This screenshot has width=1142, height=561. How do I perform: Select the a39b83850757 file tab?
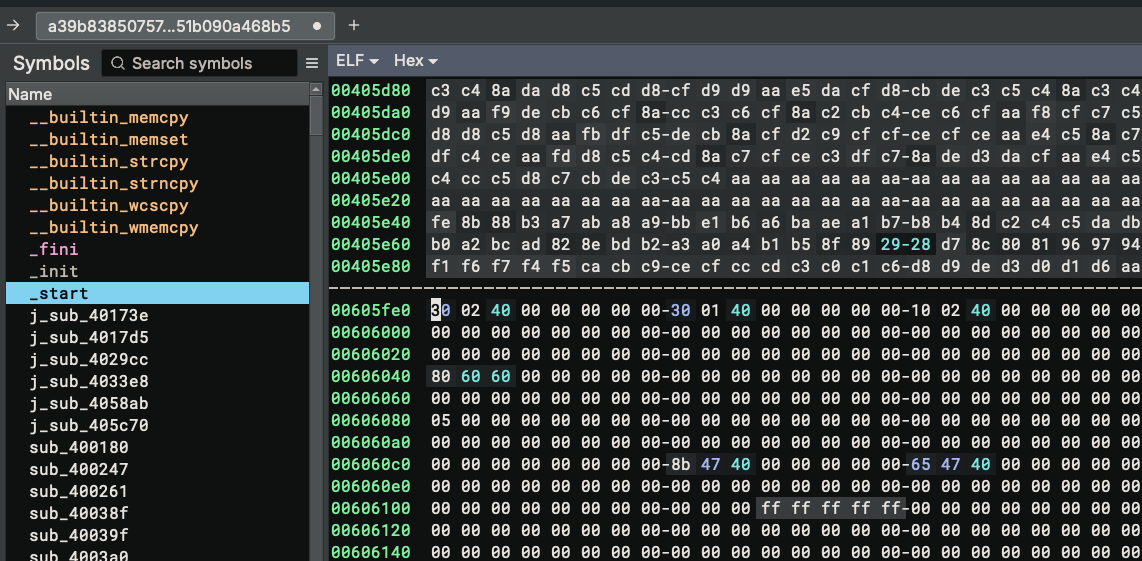point(168,25)
